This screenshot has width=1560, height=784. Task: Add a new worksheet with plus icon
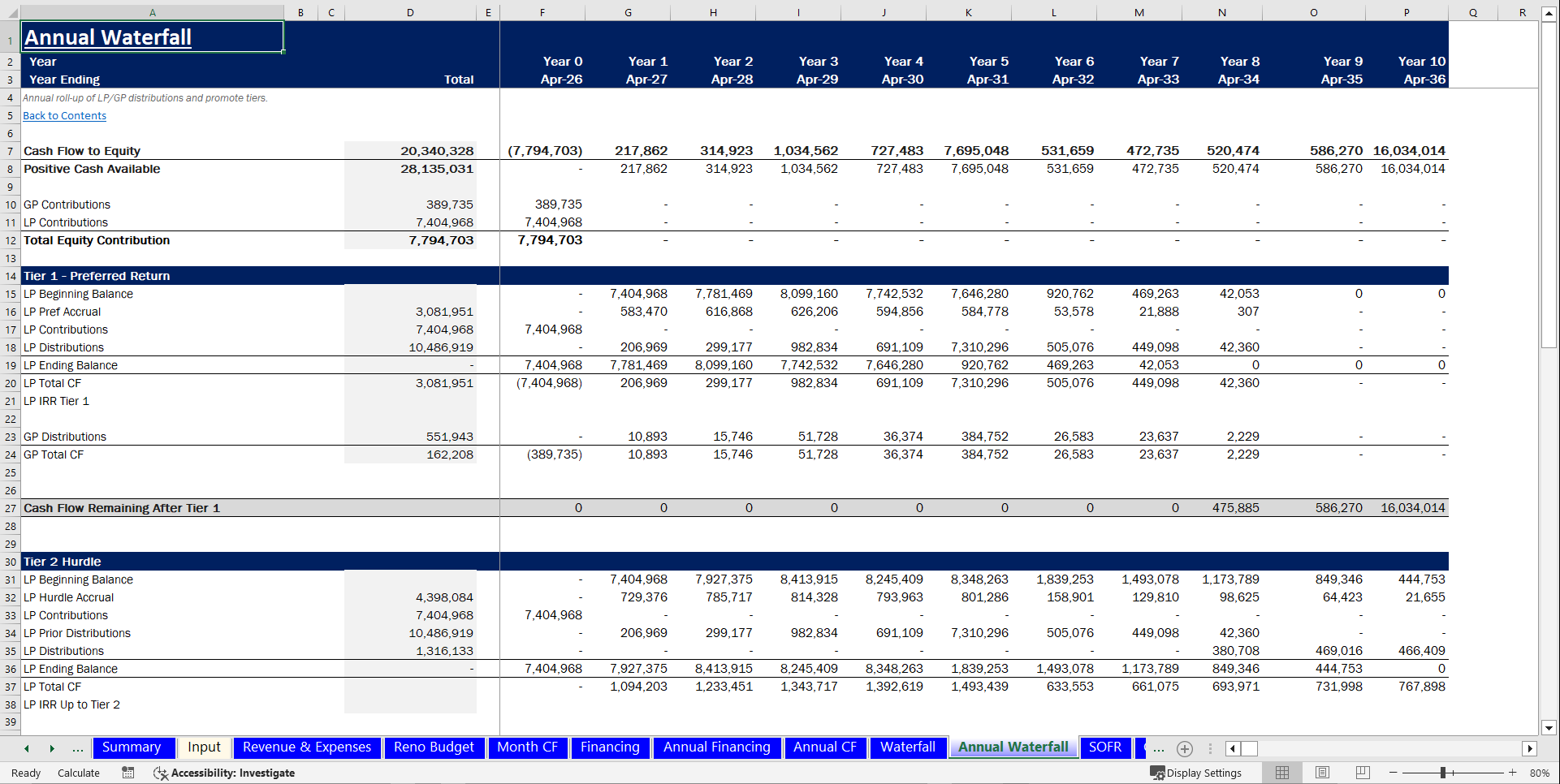(1185, 748)
